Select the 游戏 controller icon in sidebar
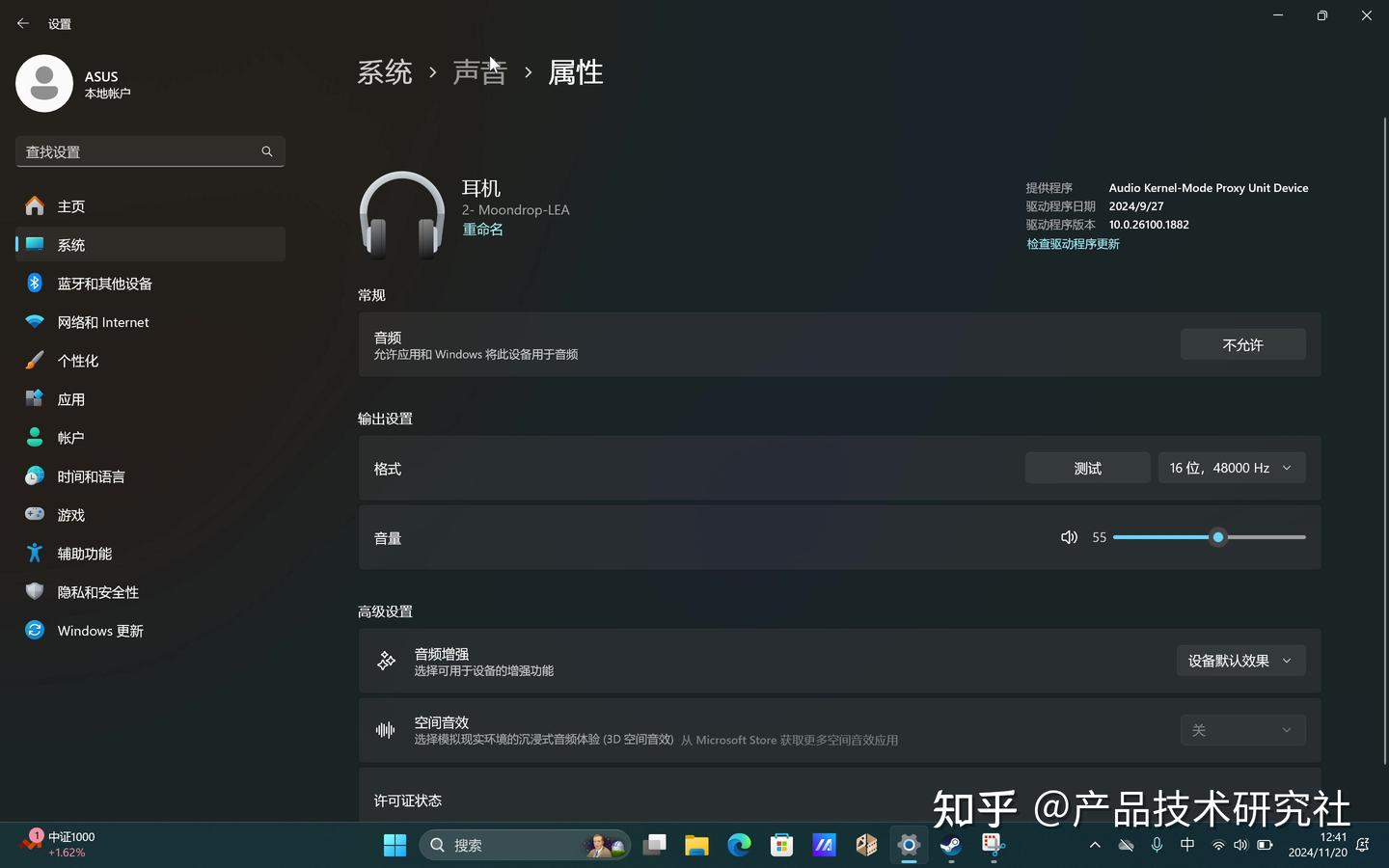Viewport: 1389px width, 868px height. [34, 514]
